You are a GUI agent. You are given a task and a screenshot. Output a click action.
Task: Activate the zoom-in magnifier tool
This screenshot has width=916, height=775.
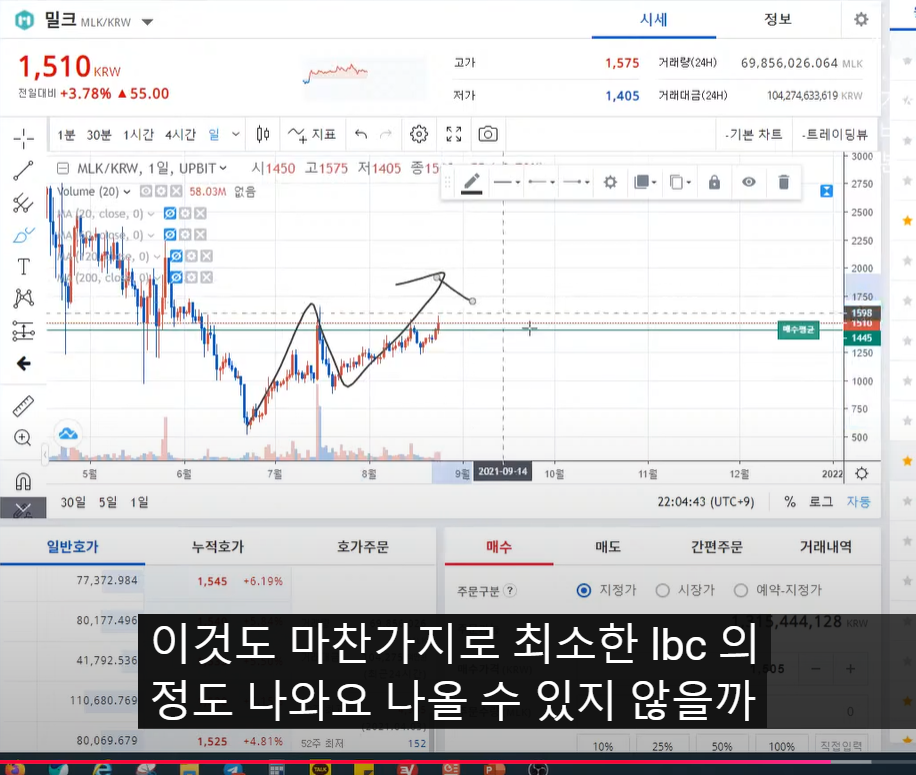pos(23,438)
